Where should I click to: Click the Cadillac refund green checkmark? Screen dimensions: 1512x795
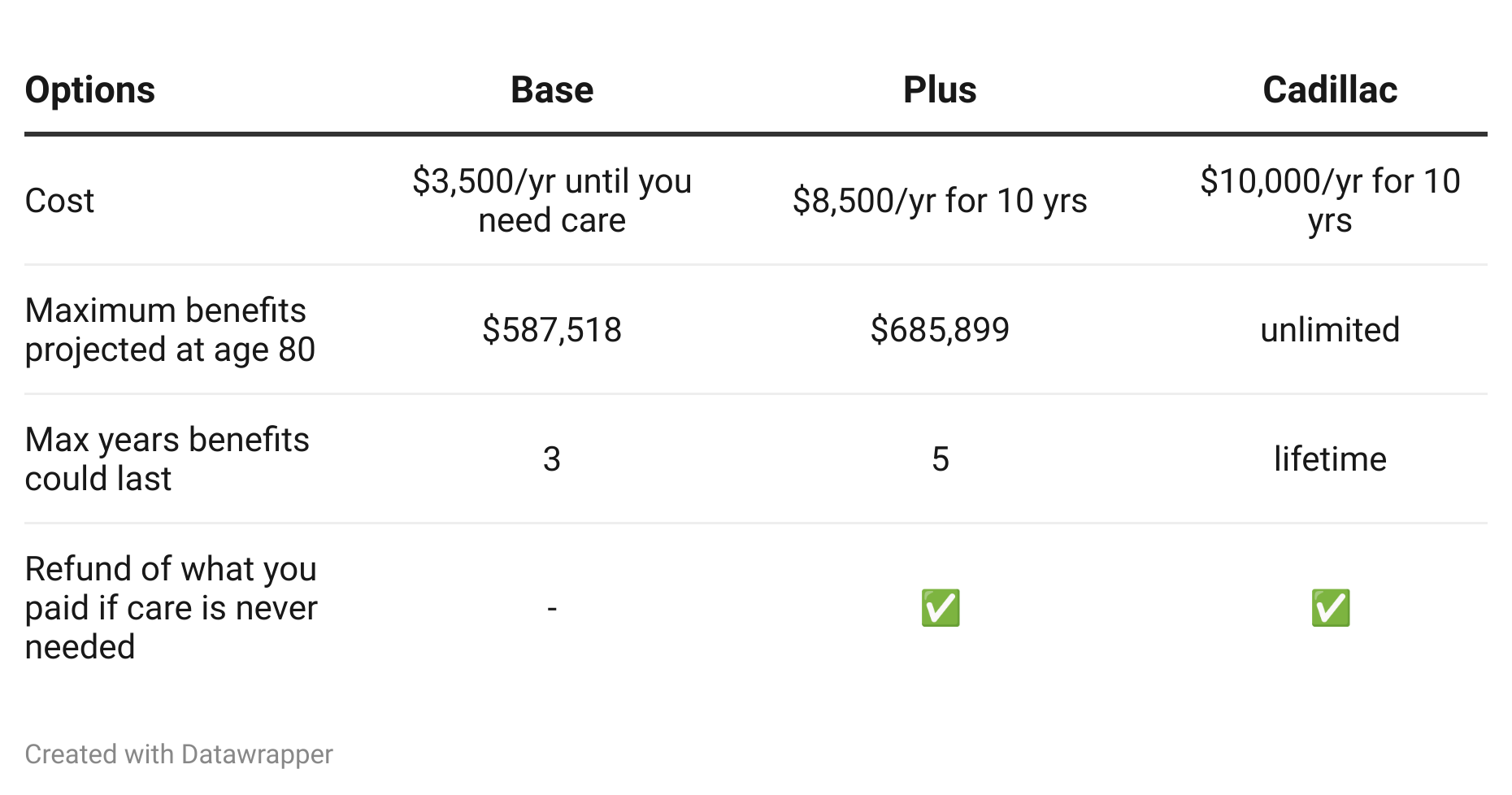point(1330,608)
